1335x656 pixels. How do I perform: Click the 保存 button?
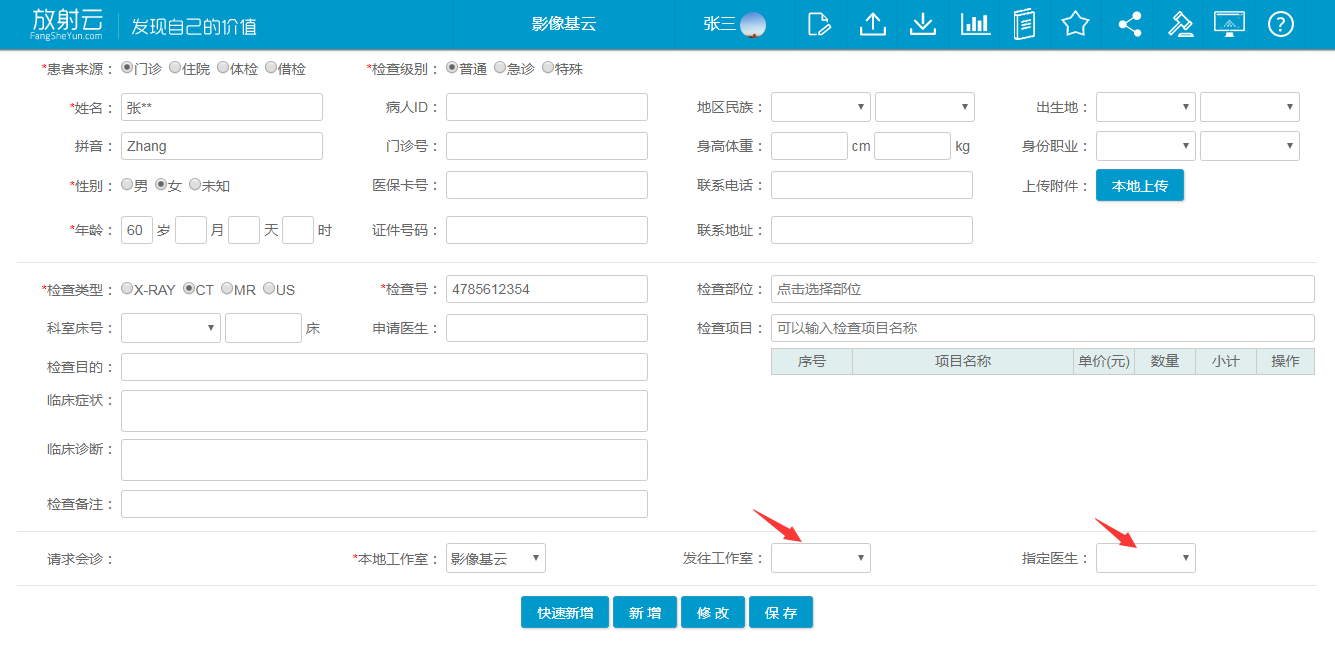click(x=780, y=613)
